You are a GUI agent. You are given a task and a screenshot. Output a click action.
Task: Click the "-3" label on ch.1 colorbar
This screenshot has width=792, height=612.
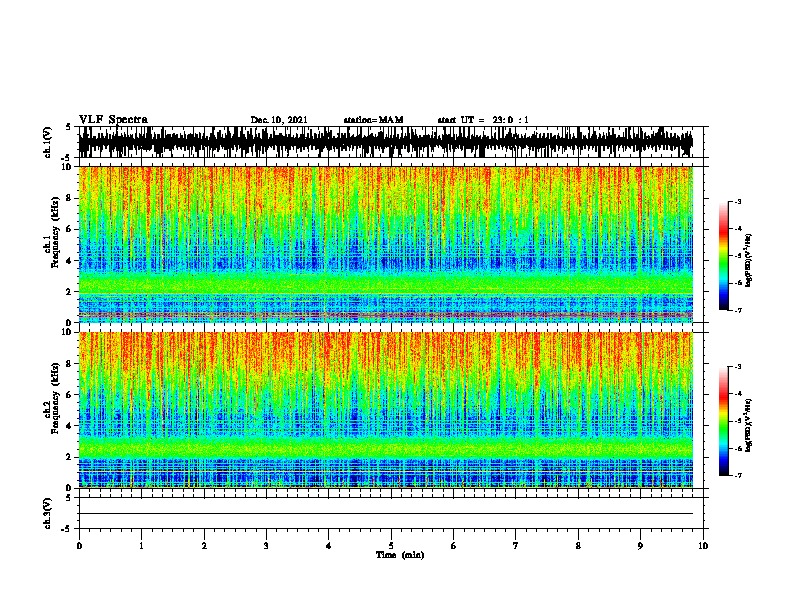737,202
